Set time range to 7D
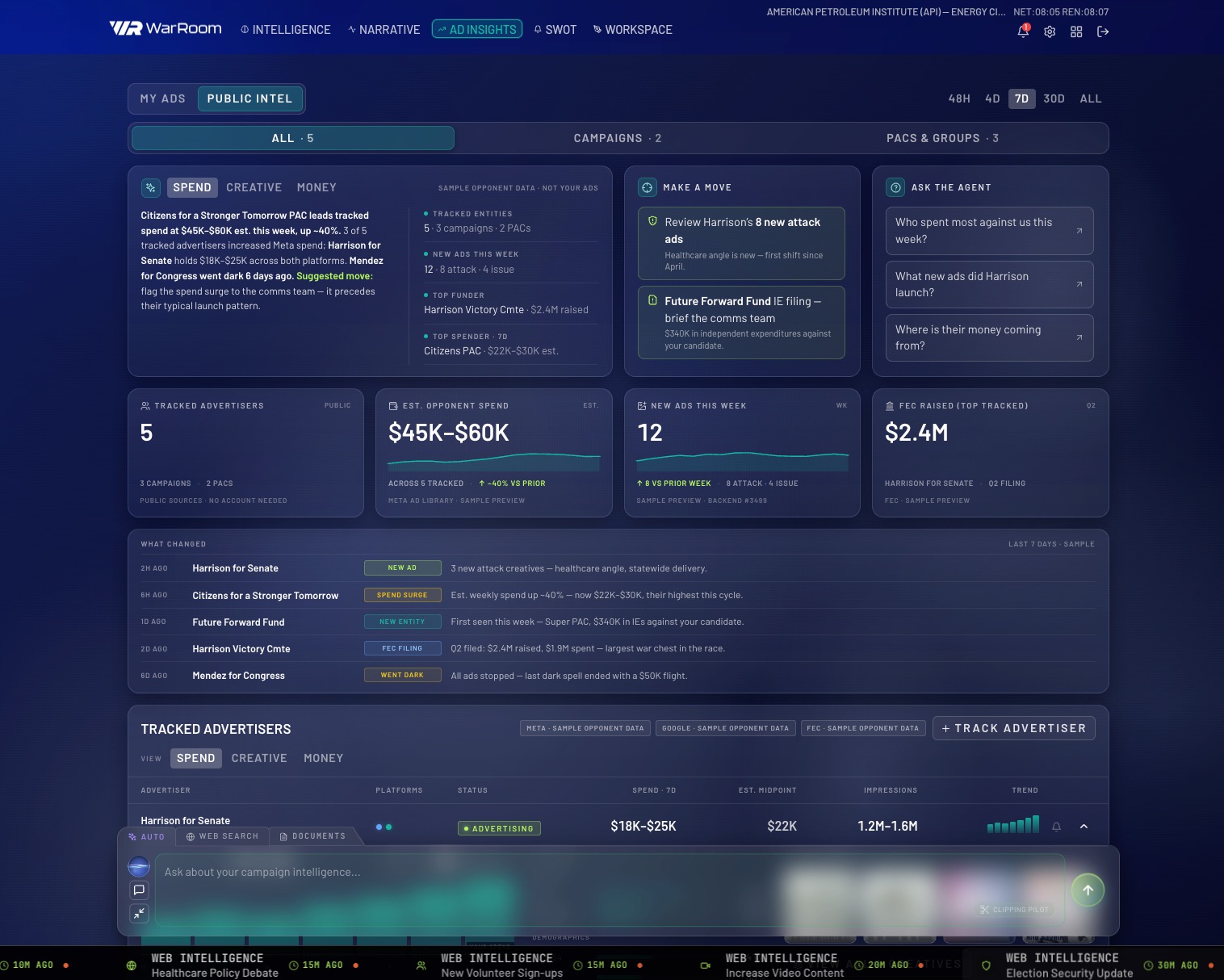This screenshot has height=980, width=1224. [1021, 98]
